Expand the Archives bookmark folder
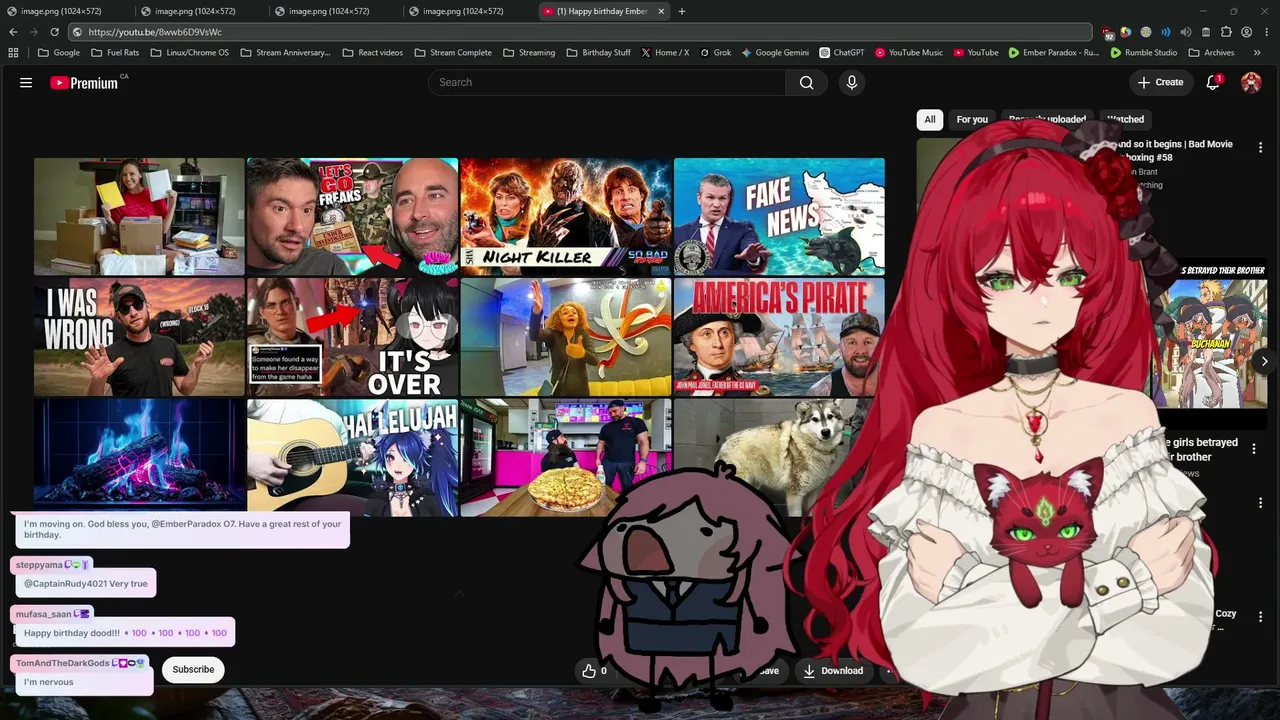The width and height of the screenshot is (1280, 720). pyautogui.click(x=1211, y=53)
